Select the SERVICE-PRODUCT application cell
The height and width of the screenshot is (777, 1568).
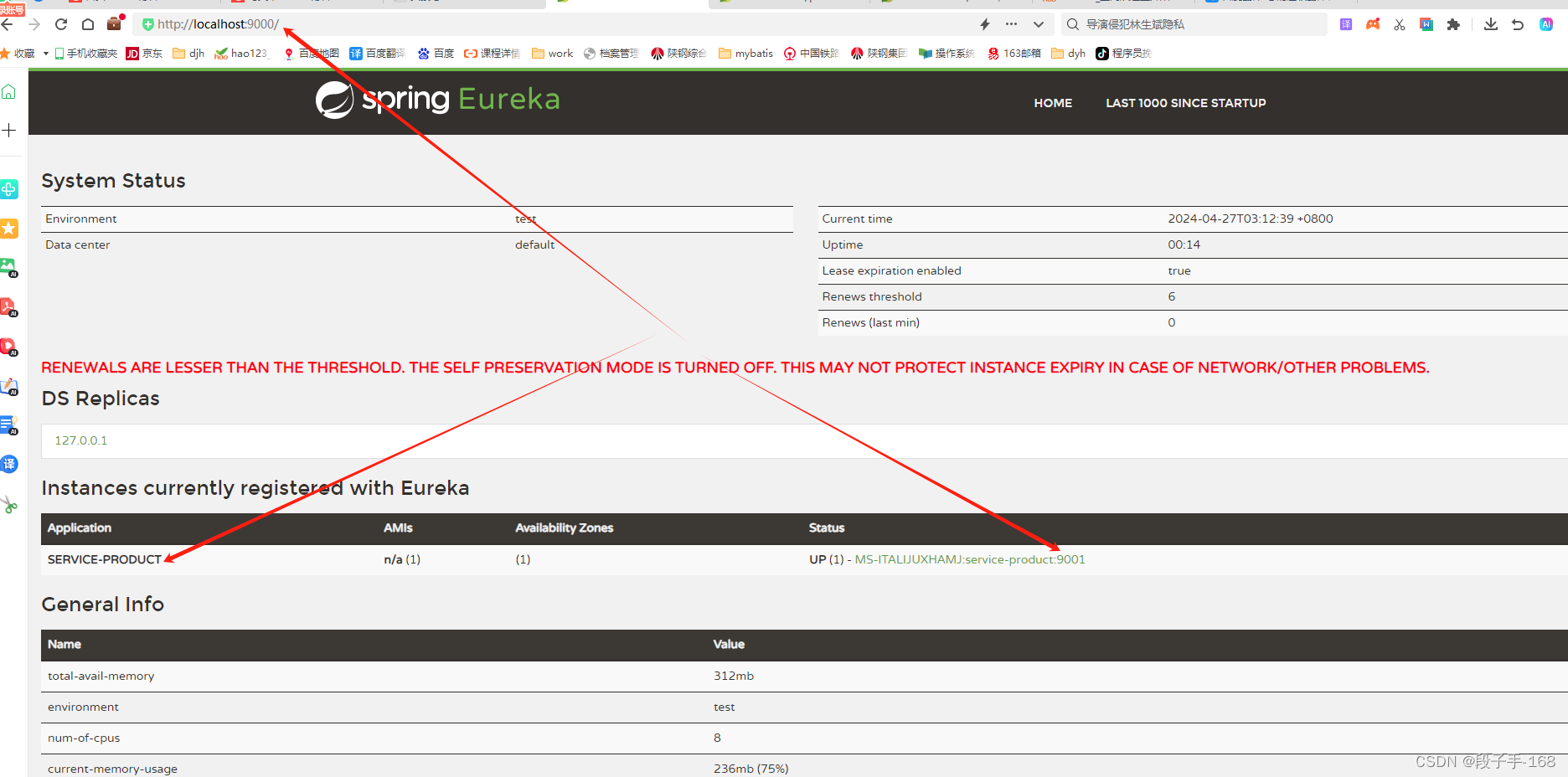(x=105, y=559)
